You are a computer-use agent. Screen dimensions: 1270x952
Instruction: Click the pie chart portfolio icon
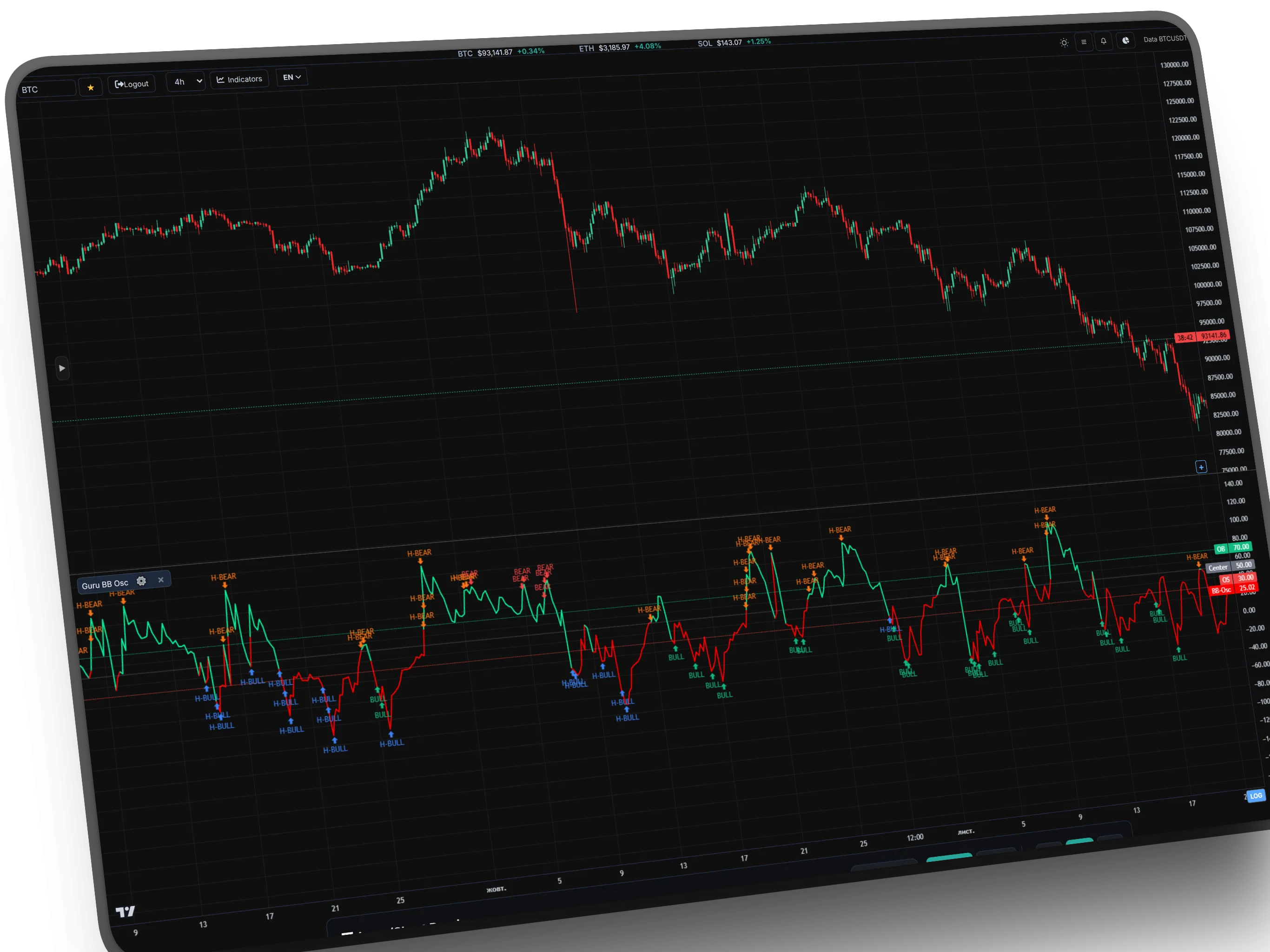(x=1125, y=40)
